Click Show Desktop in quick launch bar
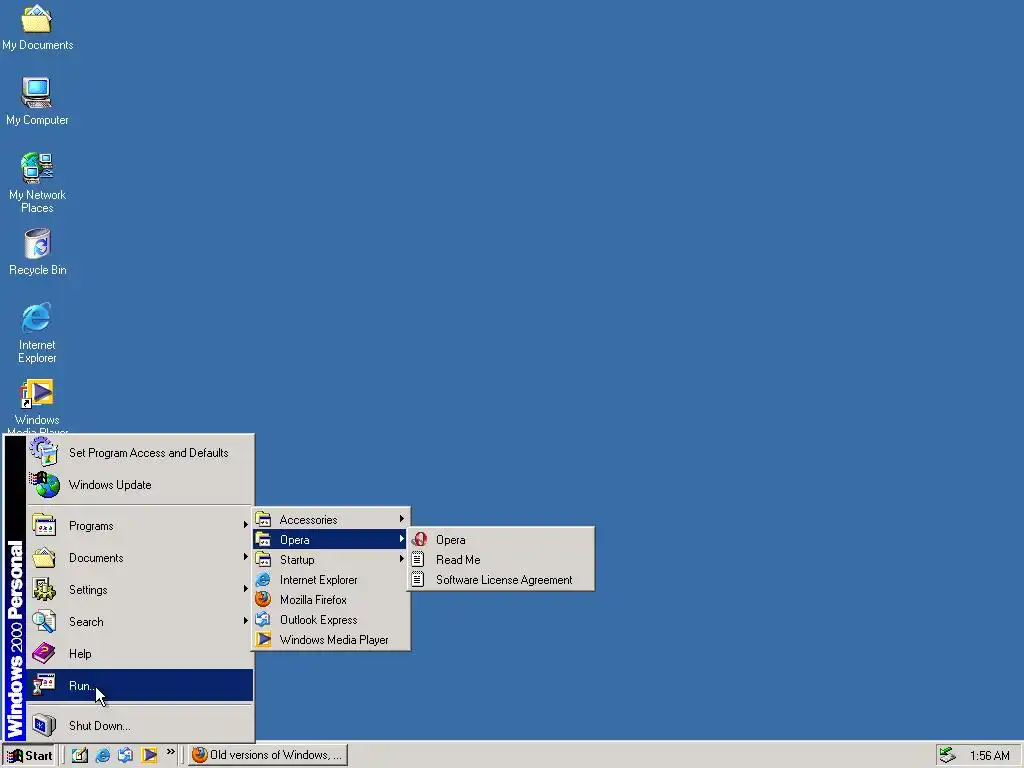The image size is (1024, 768). 80,755
